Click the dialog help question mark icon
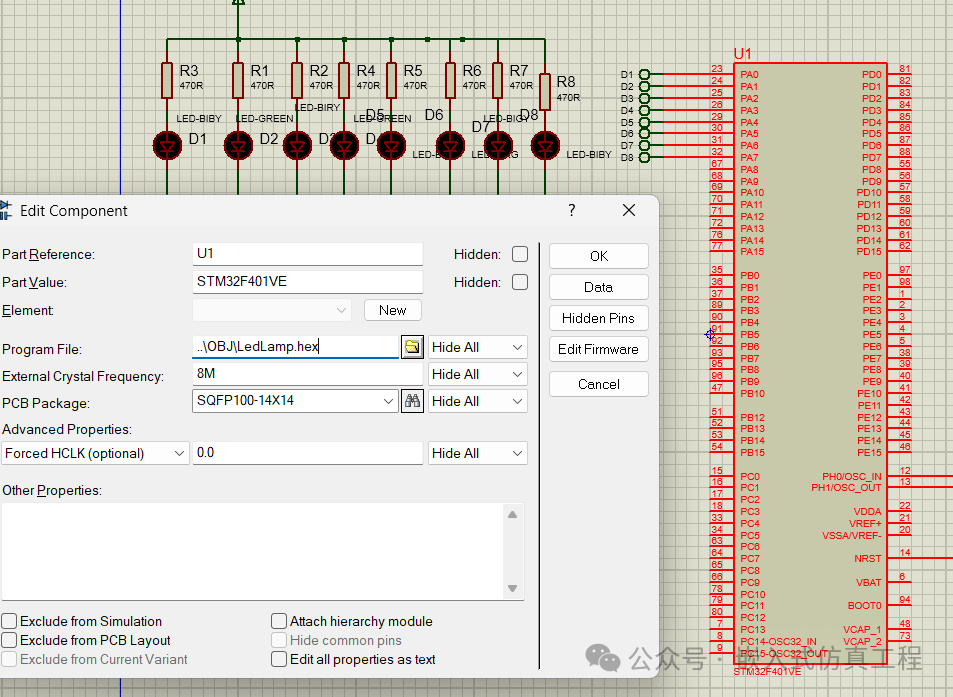The width and height of the screenshot is (953, 697). point(571,210)
